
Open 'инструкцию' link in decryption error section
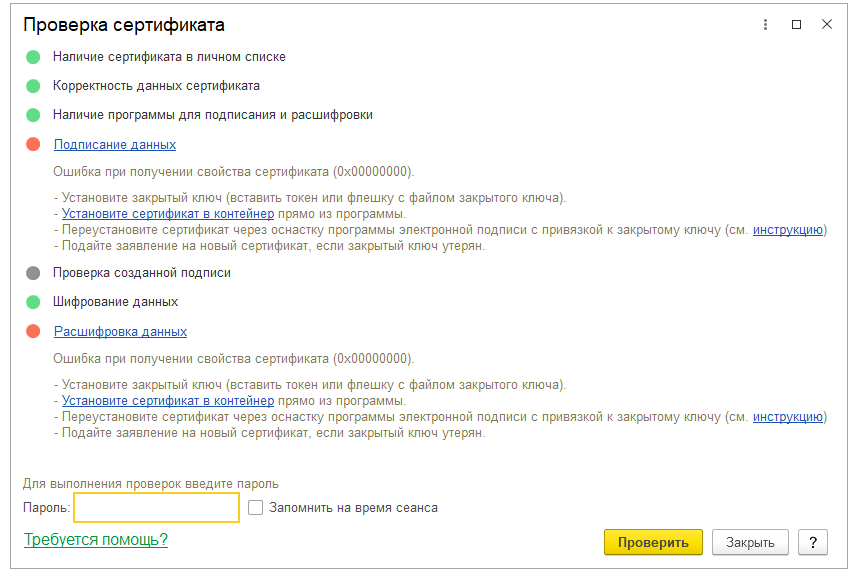pyautogui.click(x=788, y=417)
